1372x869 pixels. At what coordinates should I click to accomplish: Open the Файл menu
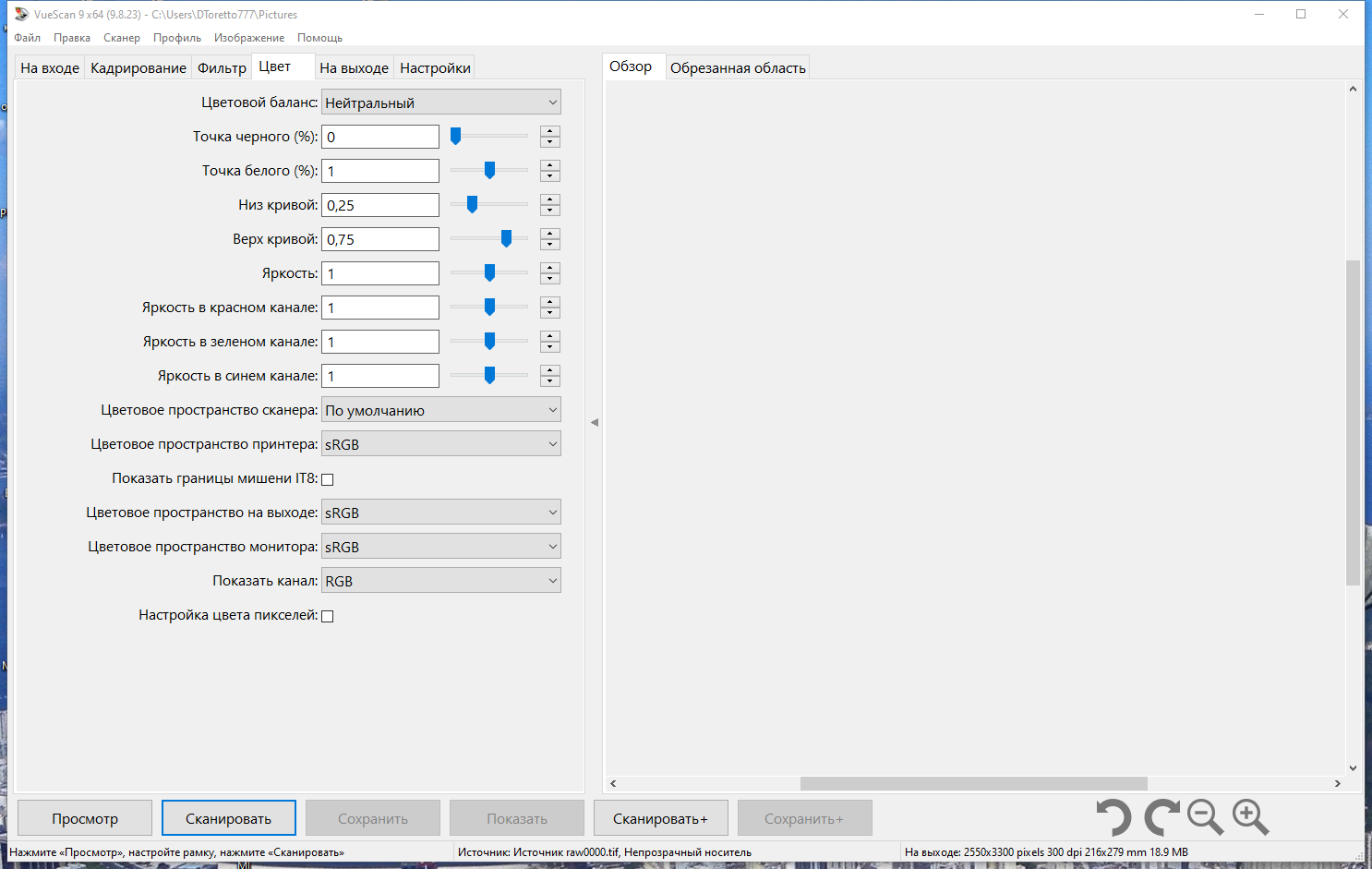click(27, 38)
